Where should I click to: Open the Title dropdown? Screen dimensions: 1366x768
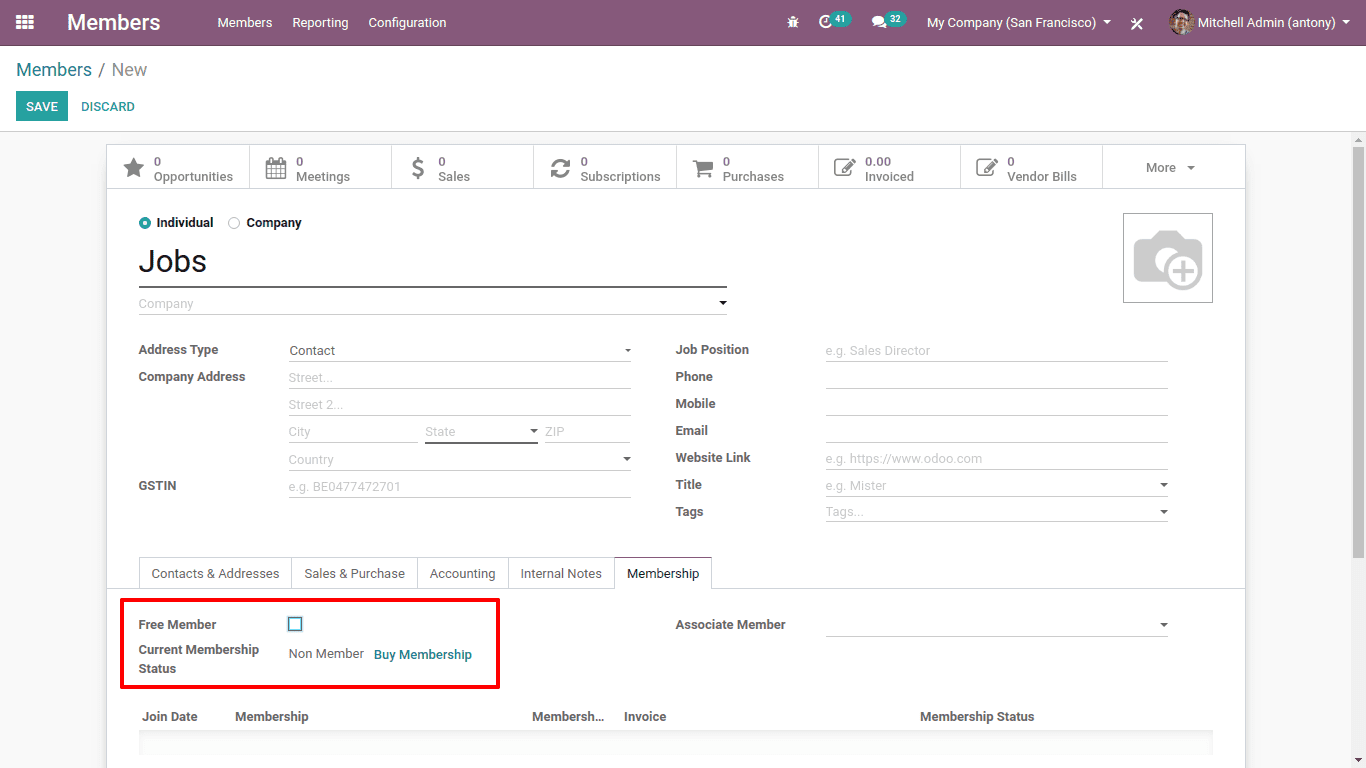tap(996, 486)
